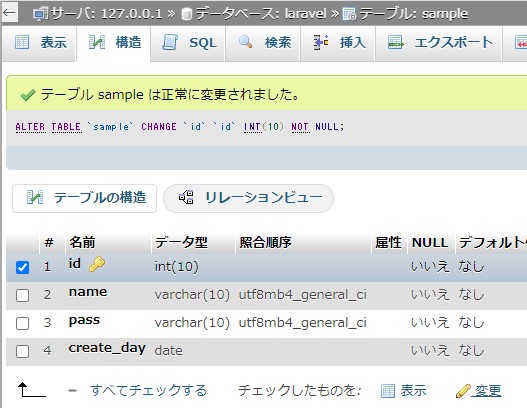Image resolution: width=527 pixels, height=408 pixels.
Task: Click the back arrow navigation icon
Action: point(9,13)
